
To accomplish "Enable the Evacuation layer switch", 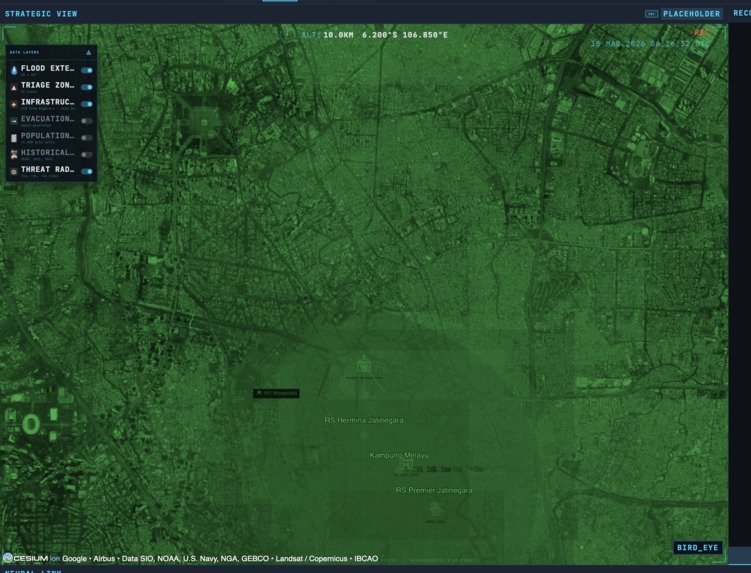I will [x=87, y=121].
